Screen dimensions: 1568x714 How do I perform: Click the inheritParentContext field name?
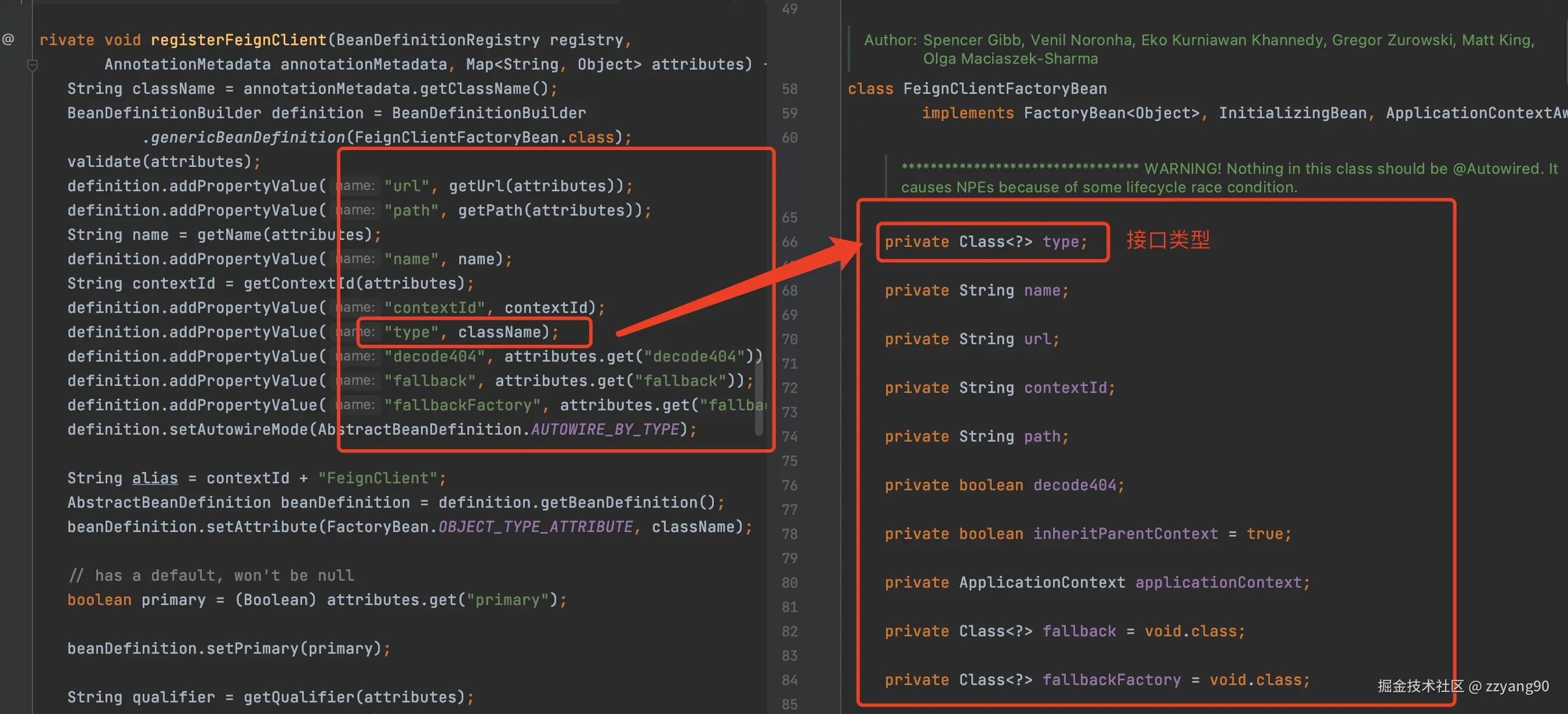(x=1126, y=534)
